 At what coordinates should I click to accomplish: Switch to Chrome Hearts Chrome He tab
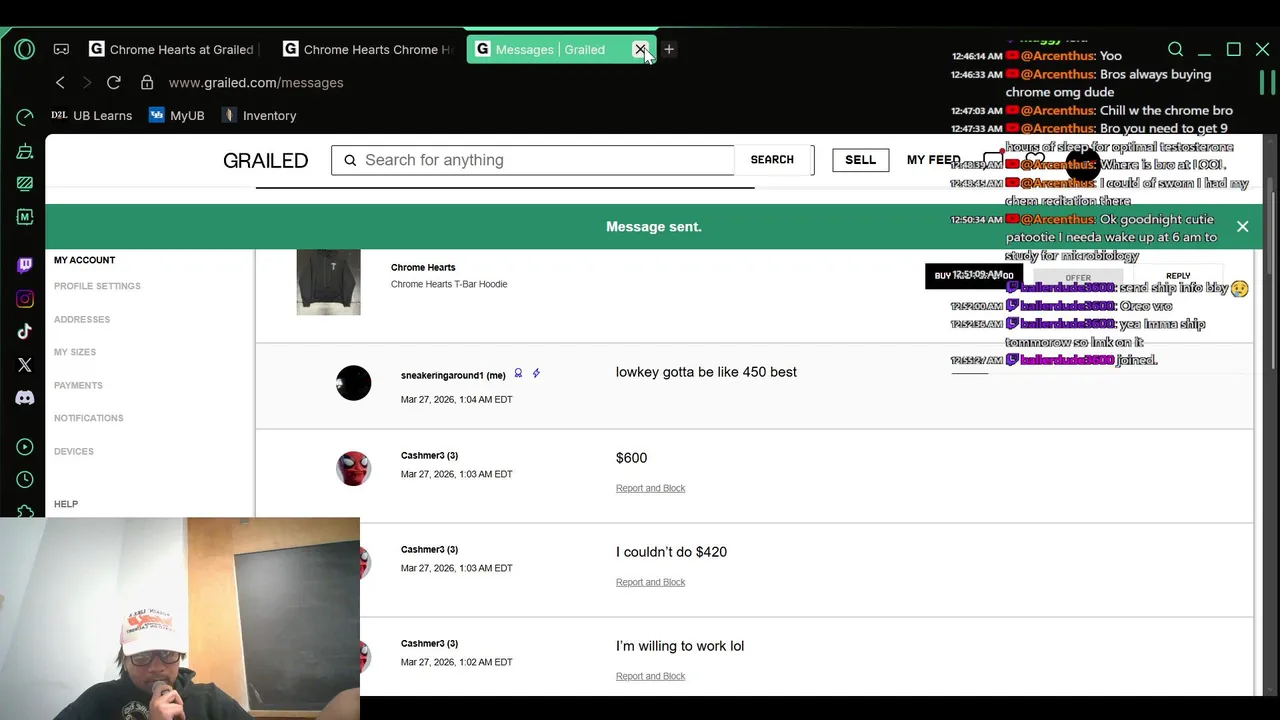pos(367,49)
